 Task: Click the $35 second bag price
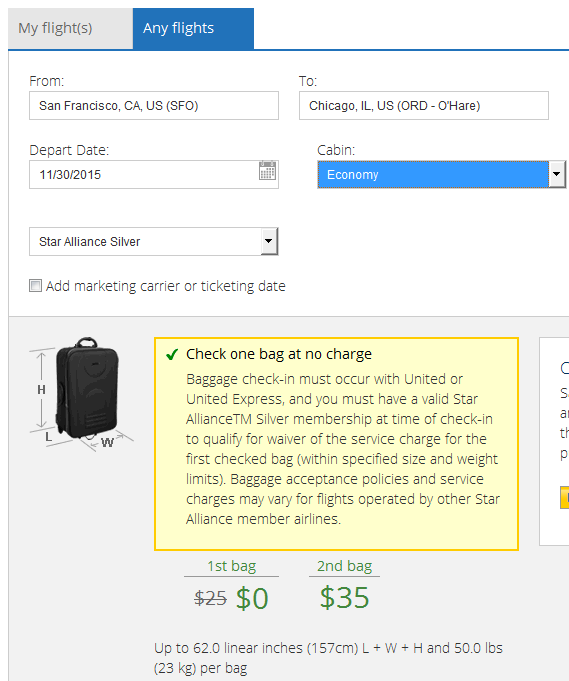click(x=344, y=597)
